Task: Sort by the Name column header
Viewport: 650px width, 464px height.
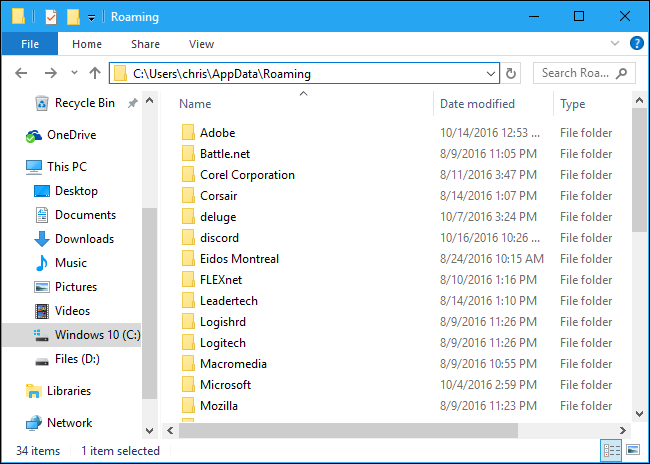Action: [x=196, y=104]
